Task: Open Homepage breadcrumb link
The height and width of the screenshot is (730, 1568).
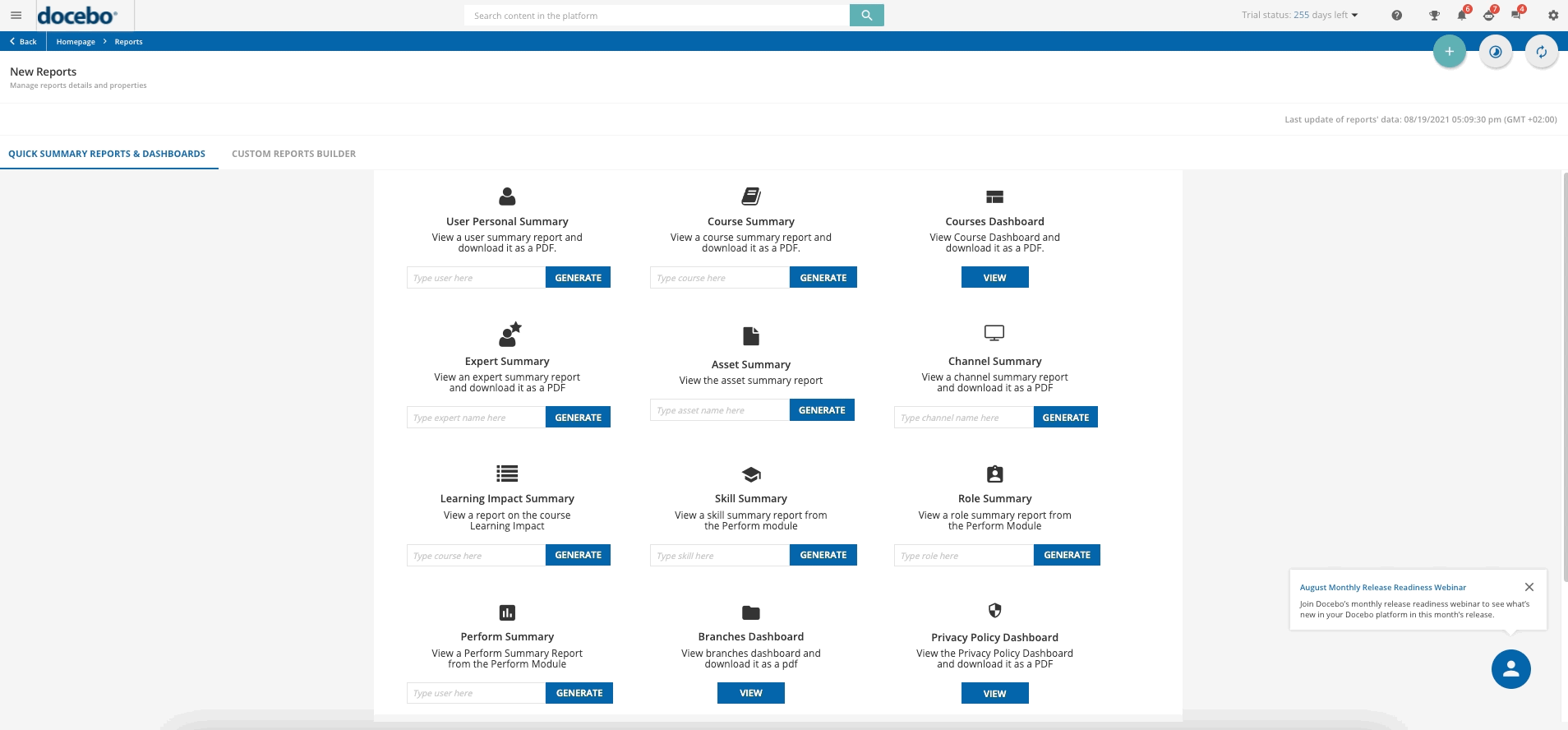Action: [x=76, y=41]
